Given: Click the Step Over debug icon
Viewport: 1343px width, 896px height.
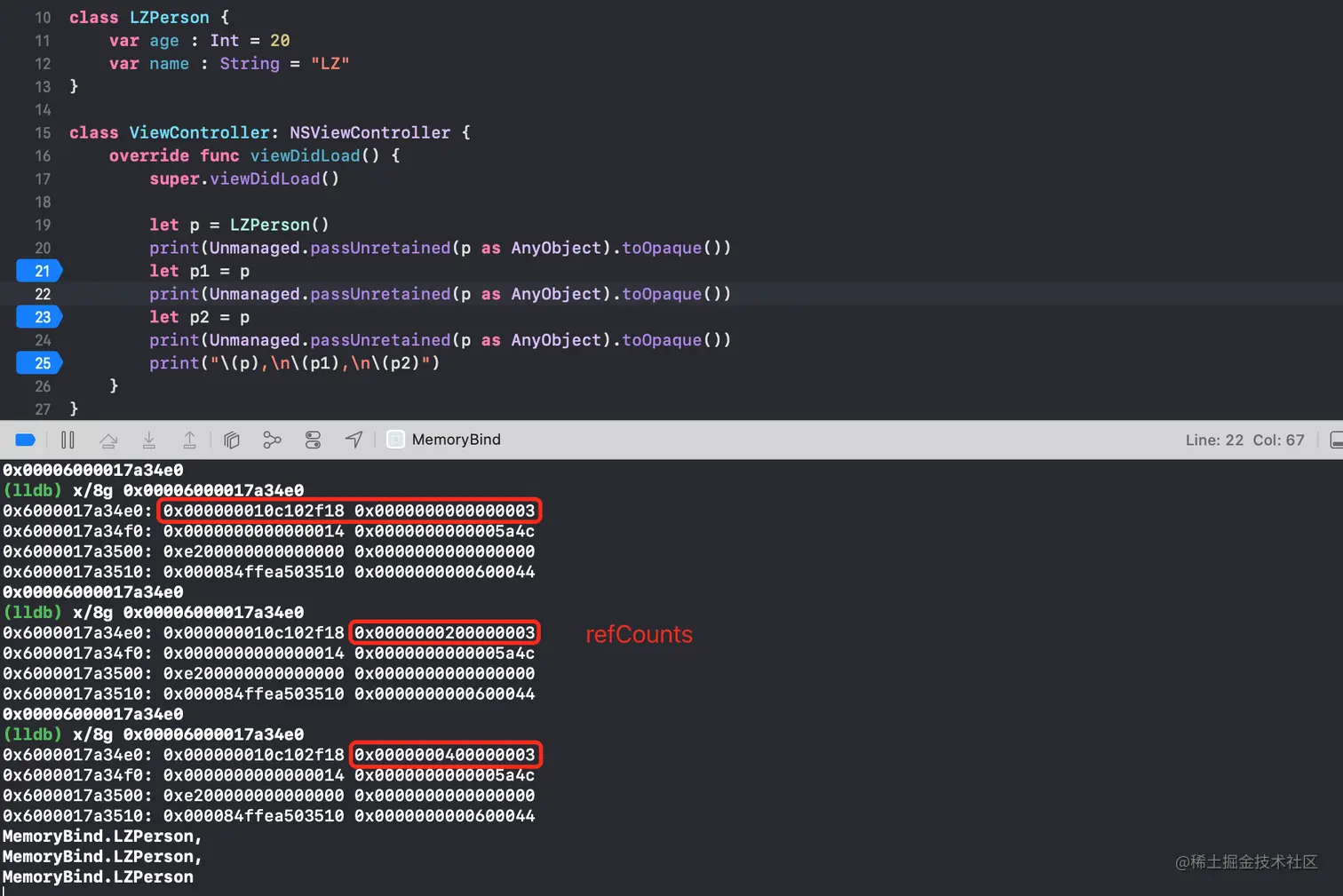Looking at the screenshot, I should pyautogui.click(x=108, y=440).
